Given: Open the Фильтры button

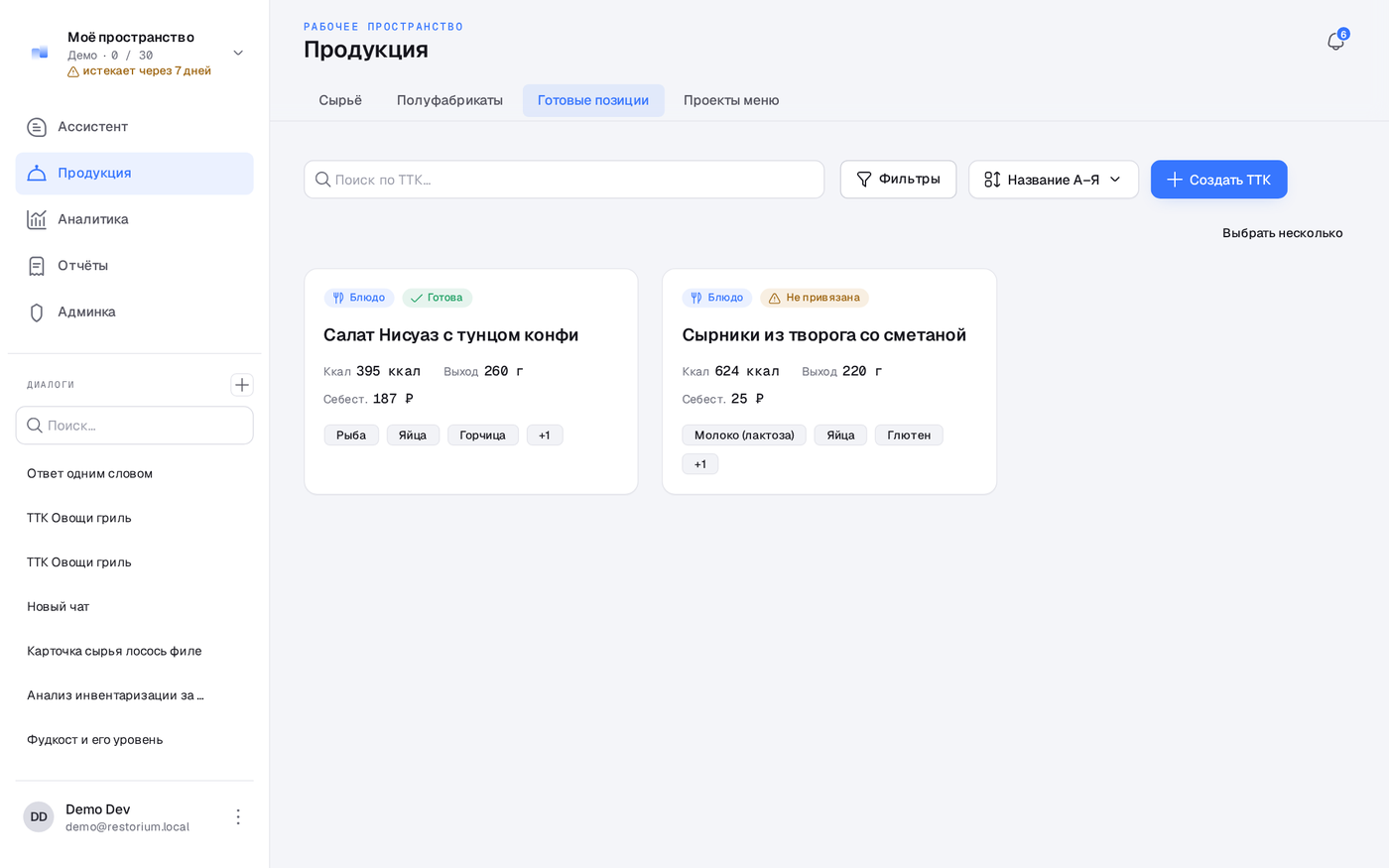Looking at the screenshot, I should 898,180.
